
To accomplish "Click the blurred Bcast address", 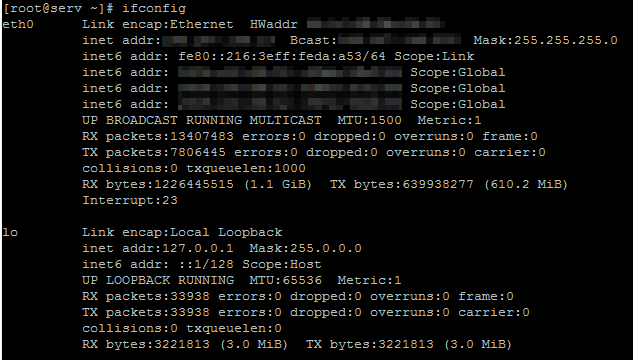I will pos(399,40).
